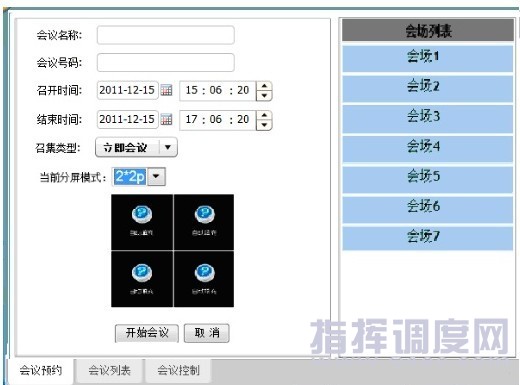
Task: Select the bottom-right split screen participant icon
Action: pos(205,273)
